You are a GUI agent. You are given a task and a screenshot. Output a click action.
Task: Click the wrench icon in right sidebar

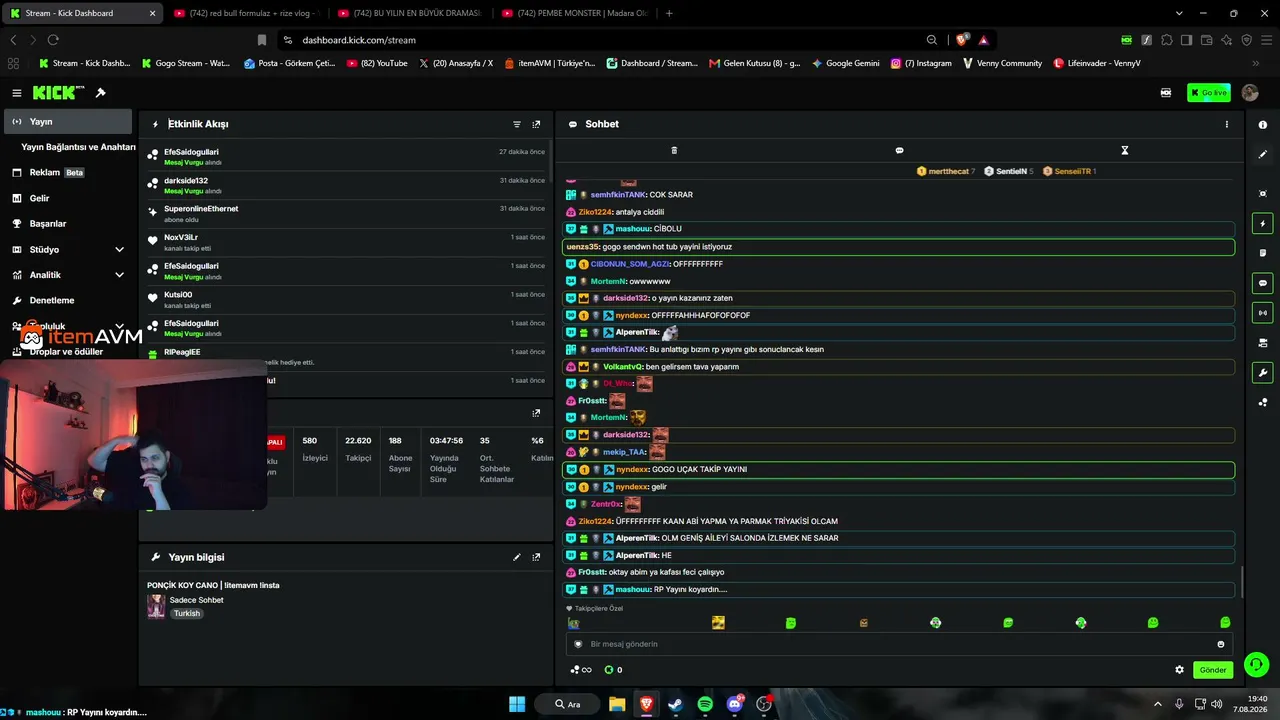point(1263,373)
